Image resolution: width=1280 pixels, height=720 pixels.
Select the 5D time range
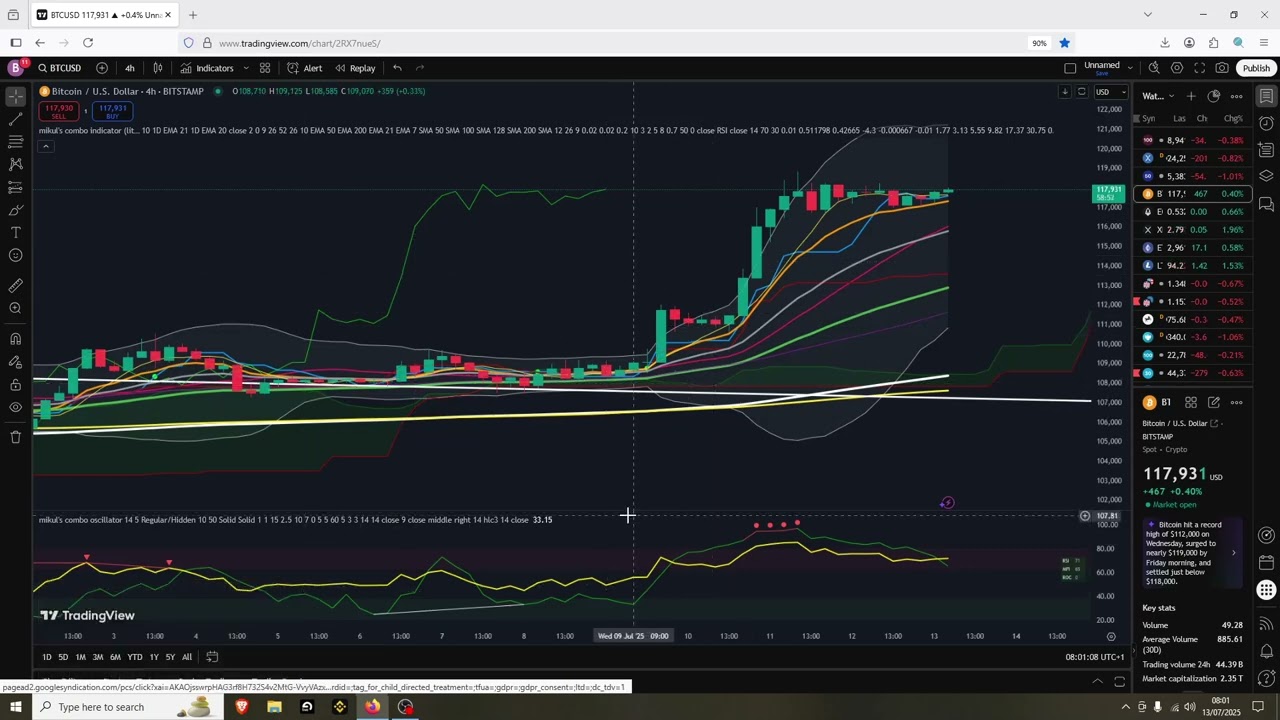point(63,657)
